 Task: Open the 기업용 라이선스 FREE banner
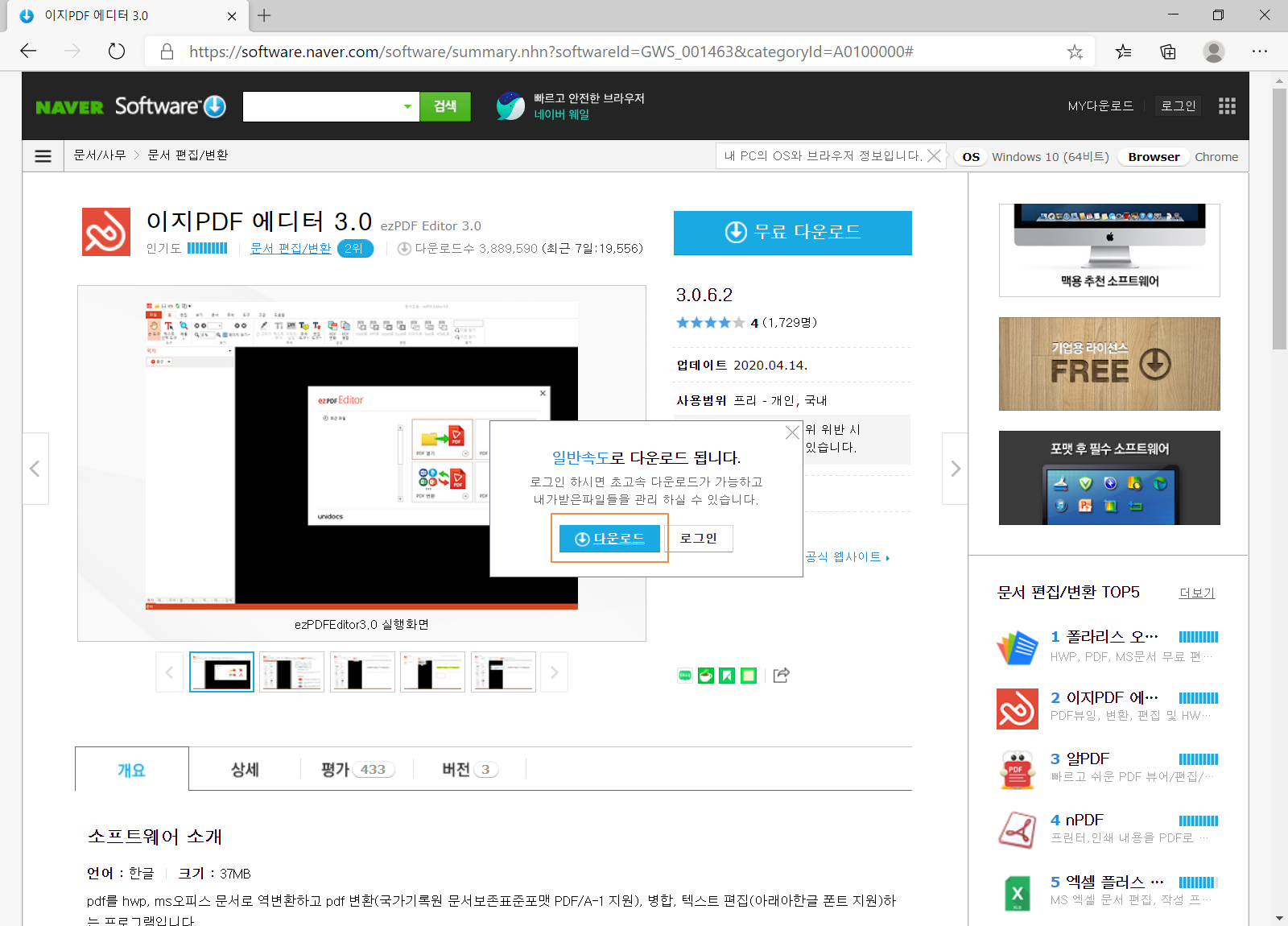pos(1109,364)
